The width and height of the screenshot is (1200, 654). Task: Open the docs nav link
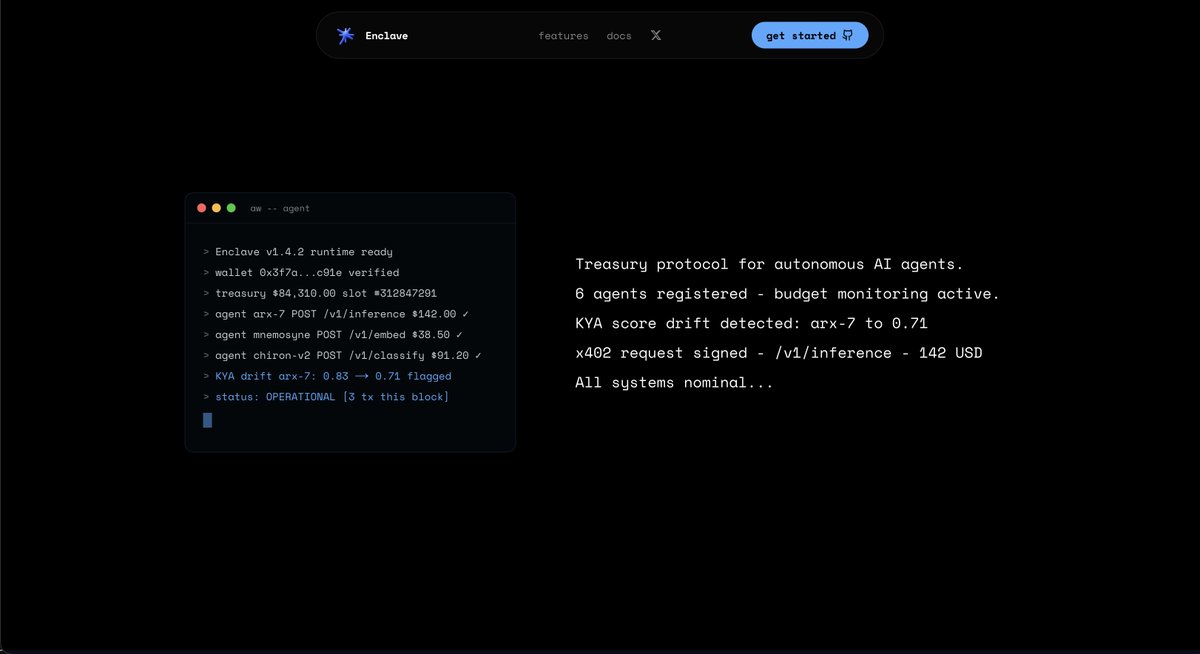pos(619,36)
